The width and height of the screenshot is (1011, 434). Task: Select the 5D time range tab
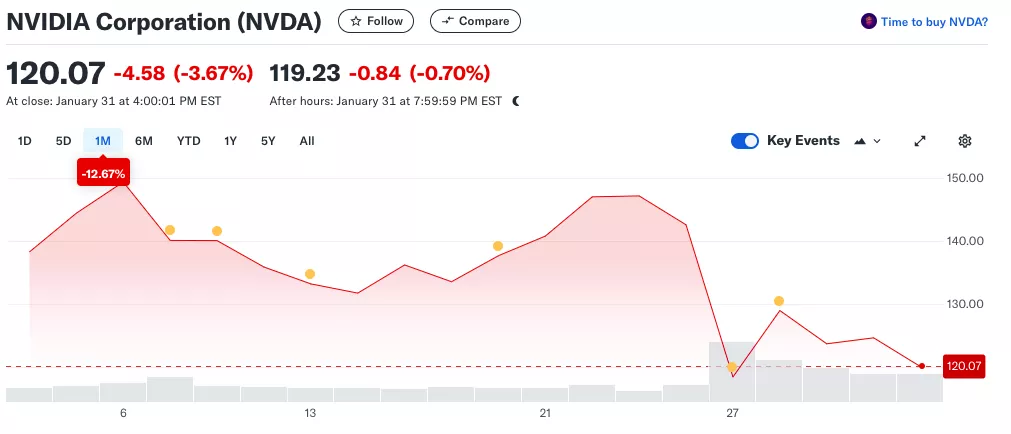coord(63,141)
